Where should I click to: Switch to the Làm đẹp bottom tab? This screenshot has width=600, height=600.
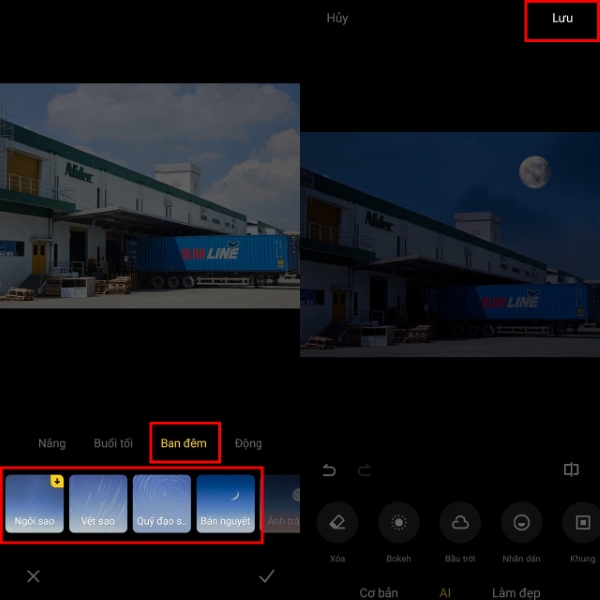click(518, 592)
